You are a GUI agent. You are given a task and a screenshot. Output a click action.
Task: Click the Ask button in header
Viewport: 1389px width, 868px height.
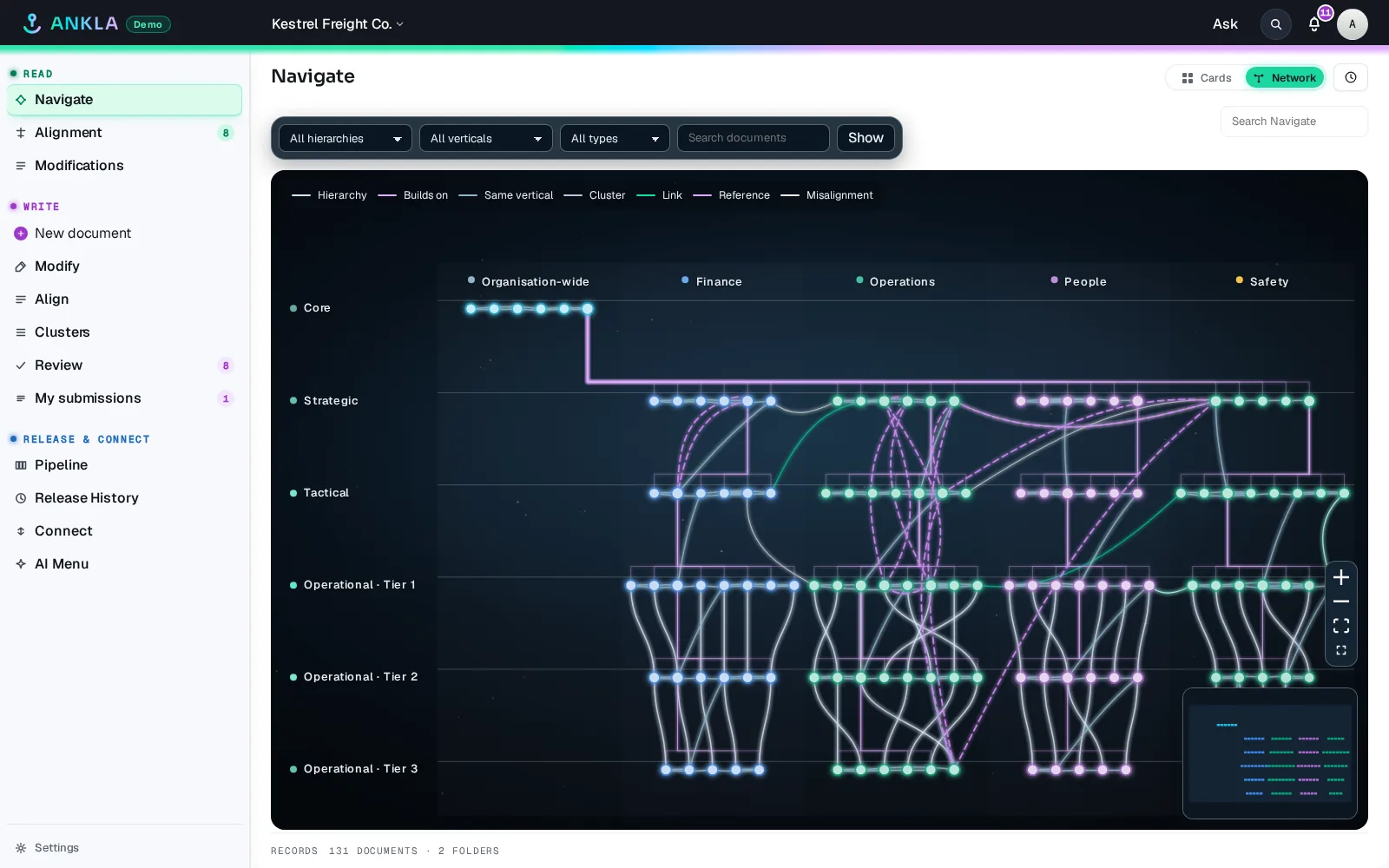point(1225,24)
